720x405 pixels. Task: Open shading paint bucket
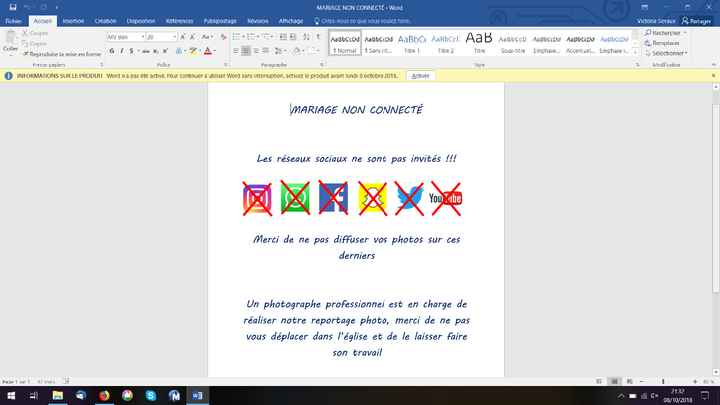pyautogui.click(x=297, y=51)
